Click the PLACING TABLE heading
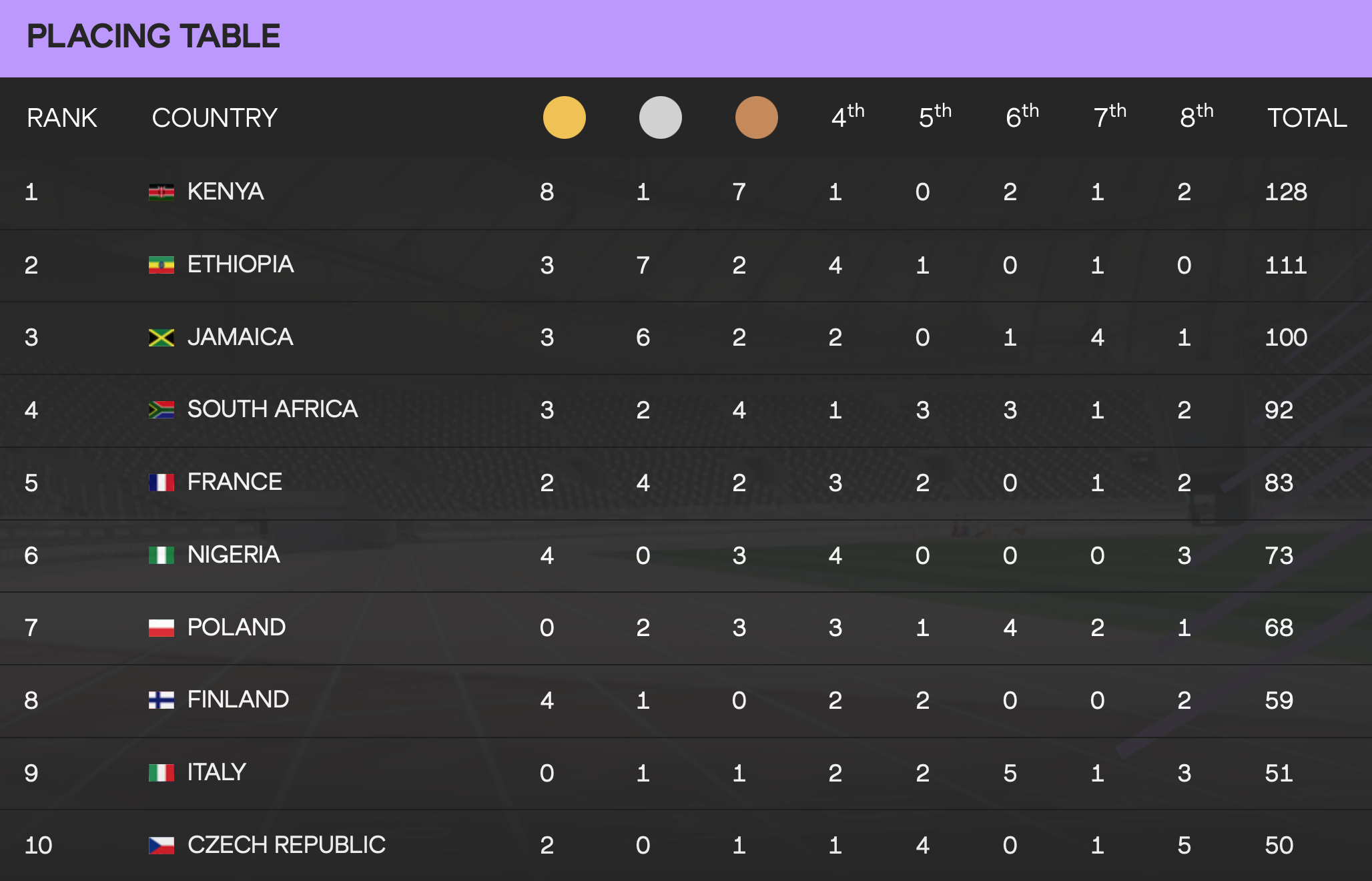1372x881 pixels. coord(153,36)
